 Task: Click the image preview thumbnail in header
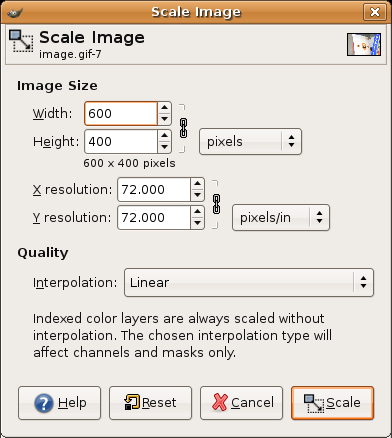364,44
